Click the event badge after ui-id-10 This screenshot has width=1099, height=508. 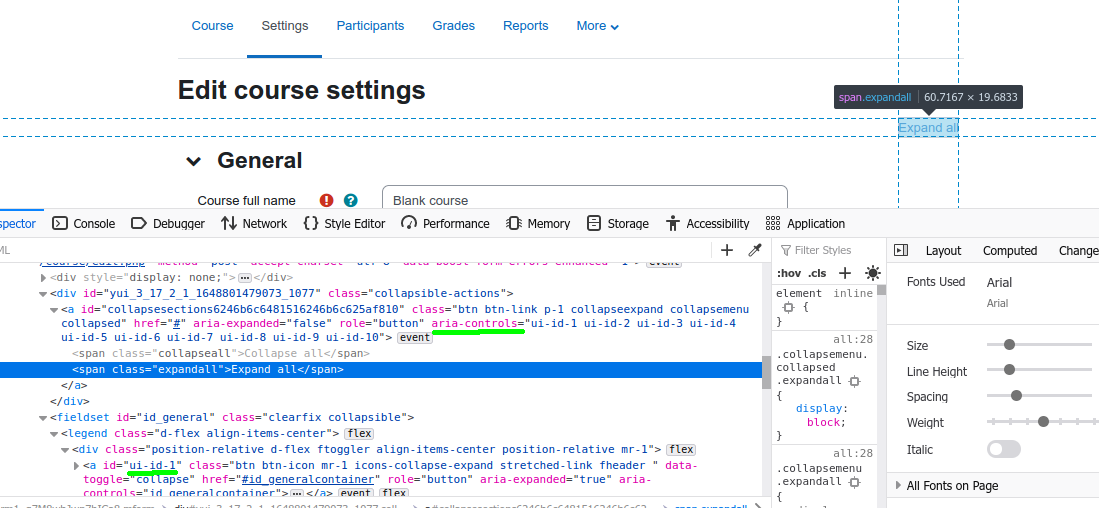pos(415,338)
